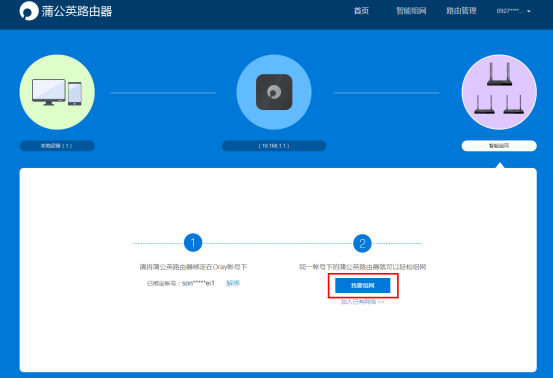Image resolution: width=553 pixels, height=378 pixels.
Task: Open 路由管理 router management menu
Action: pos(461,11)
